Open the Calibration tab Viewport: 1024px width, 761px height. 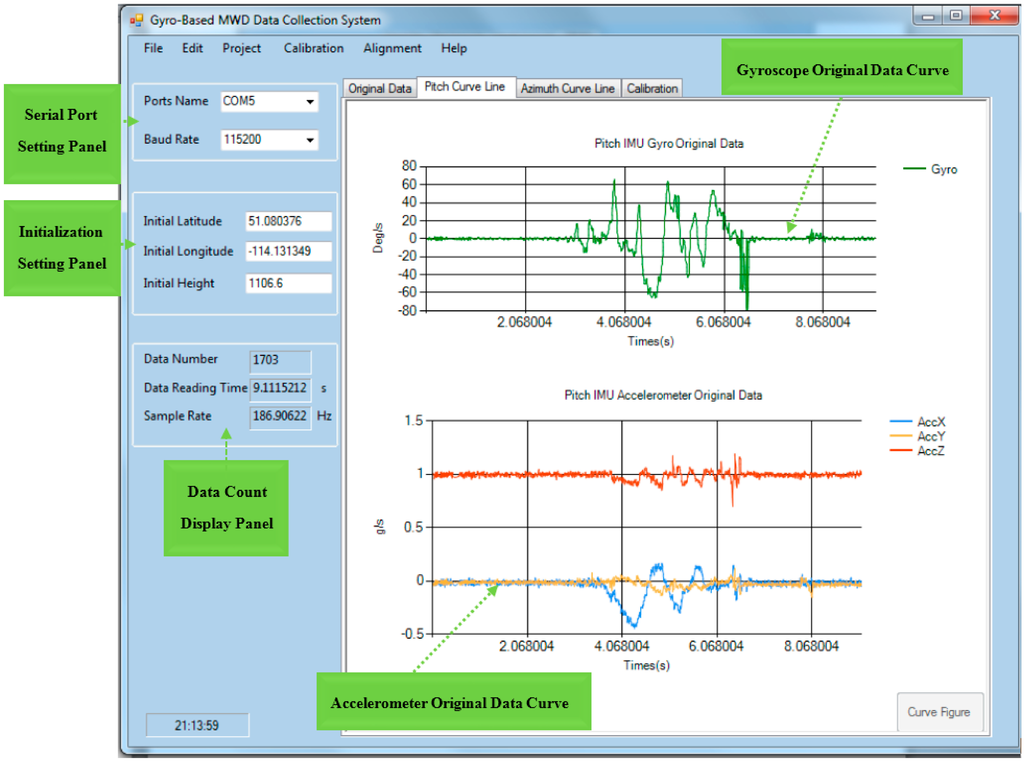pos(652,89)
